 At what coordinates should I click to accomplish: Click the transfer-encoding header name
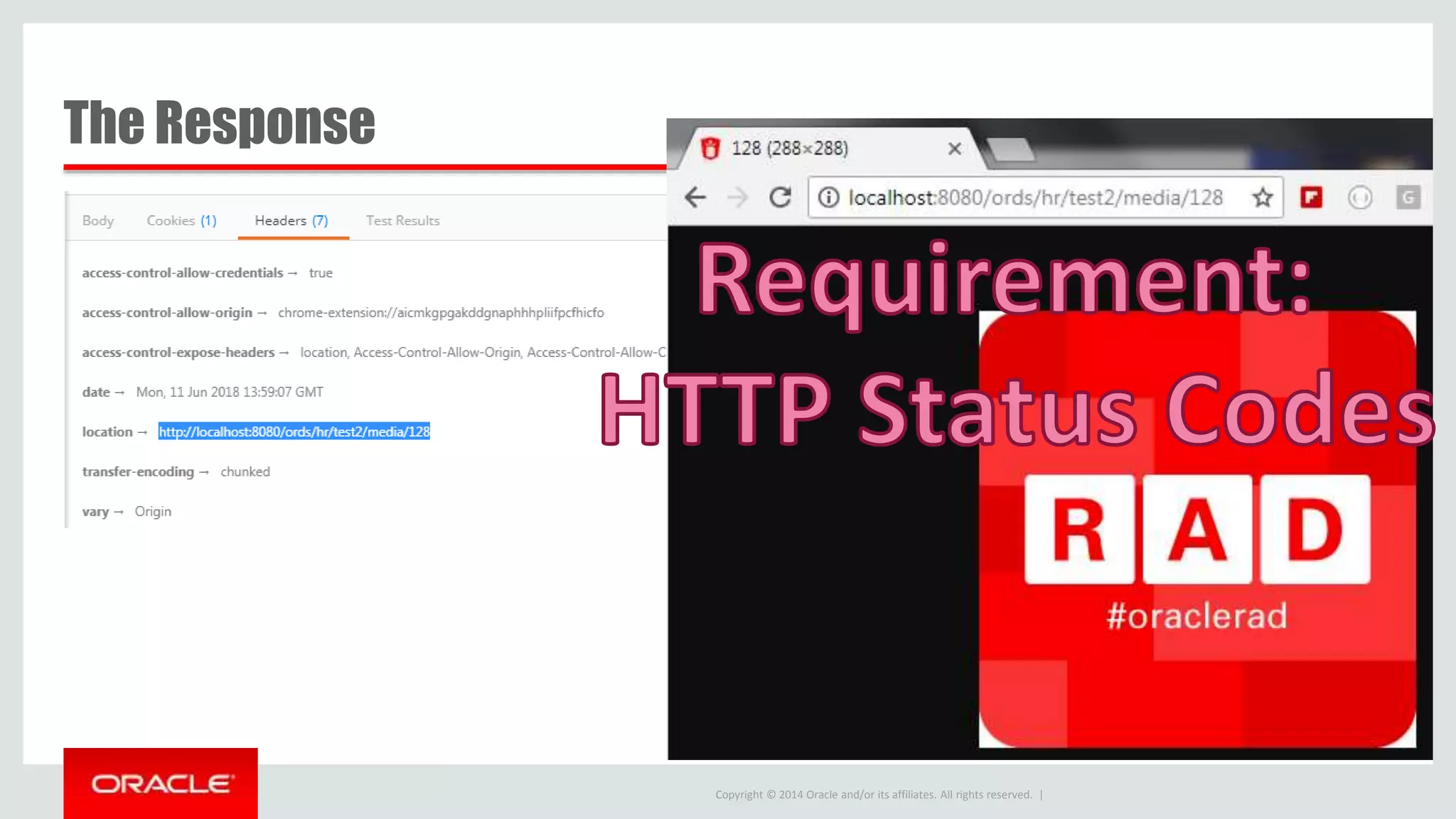tap(138, 472)
